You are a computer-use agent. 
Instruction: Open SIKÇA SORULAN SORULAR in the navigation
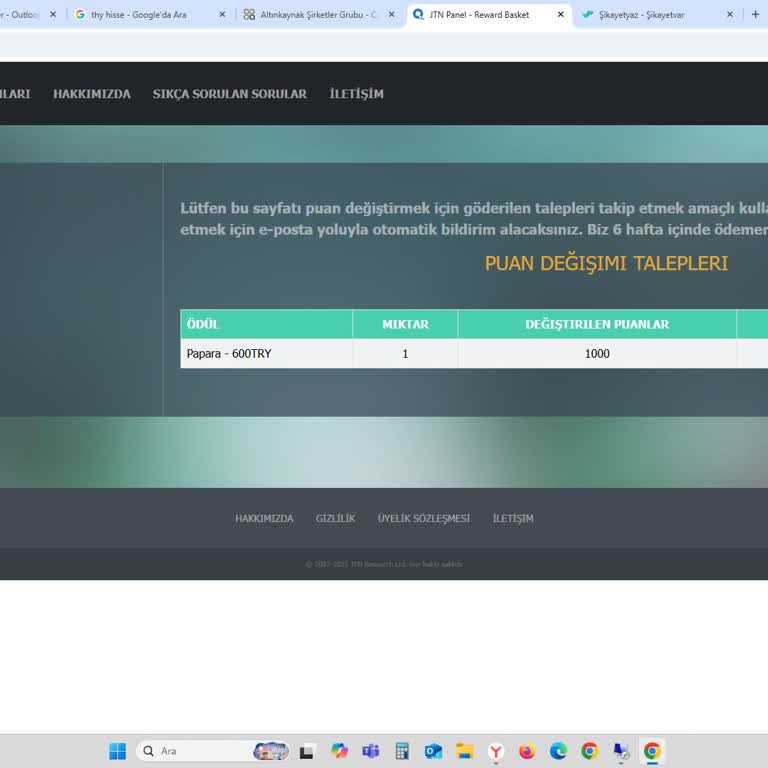(230, 94)
